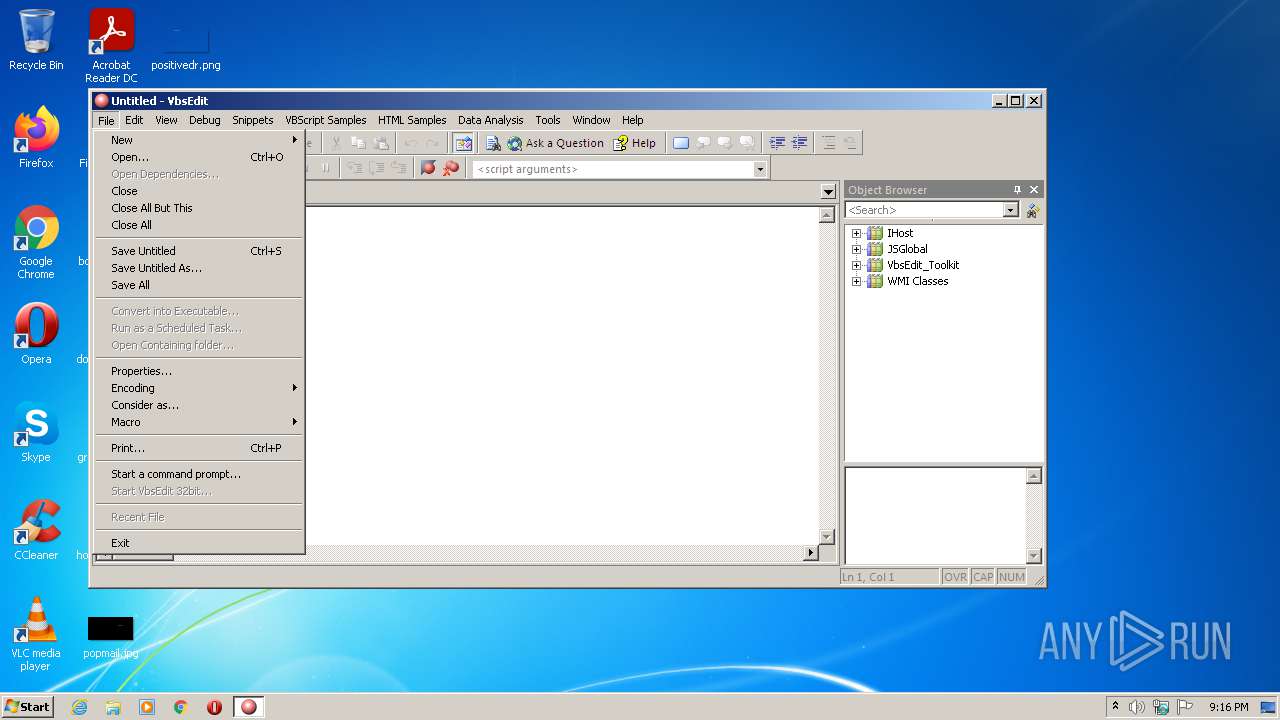Select the CCleaner desktop icon
The height and width of the screenshot is (720, 1280).
pyautogui.click(x=36, y=530)
